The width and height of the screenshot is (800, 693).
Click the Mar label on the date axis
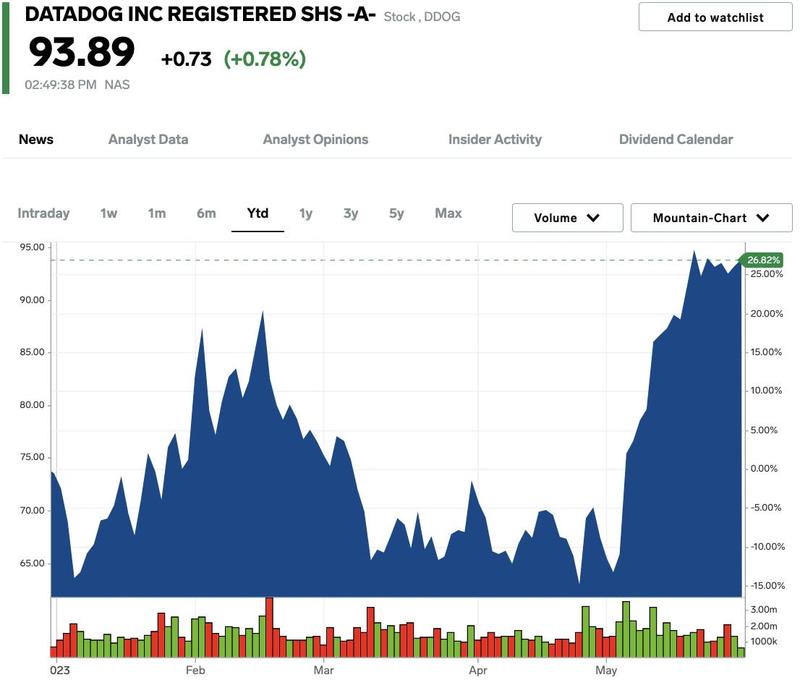(x=323, y=670)
